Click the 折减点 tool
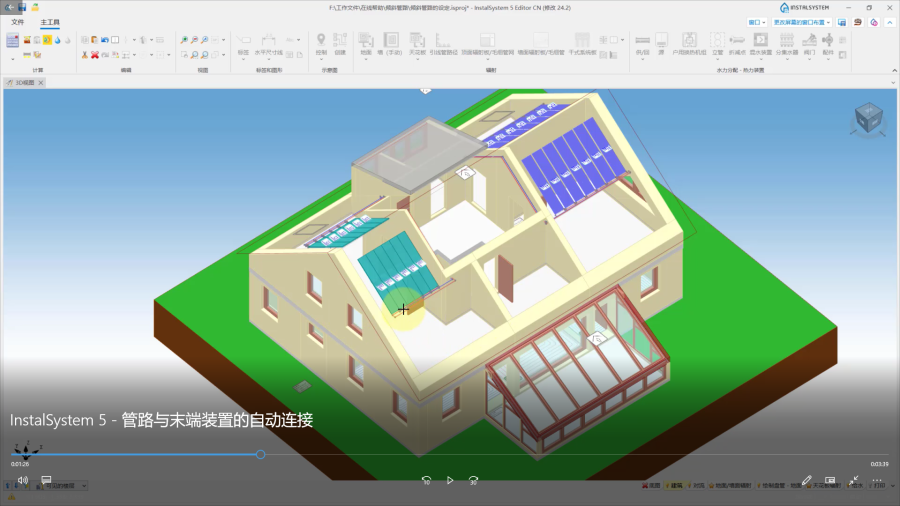The height and width of the screenshot is (506, 900). [737, 44]
